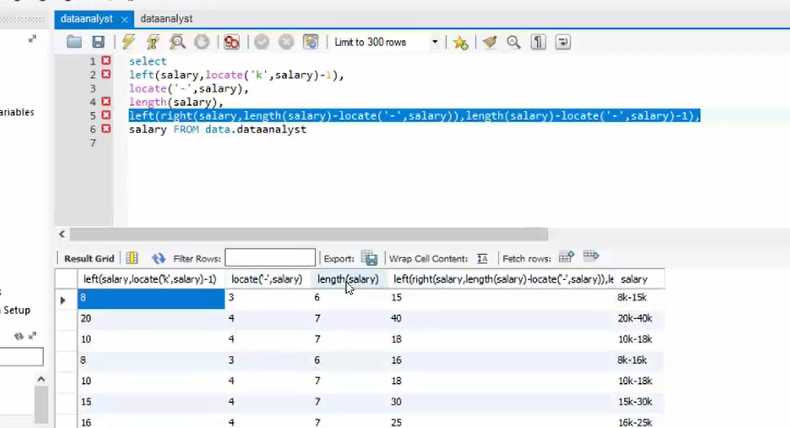Click the horizontal scrollbar thumb under the editor
790x428 pixels.
(308, 234)
